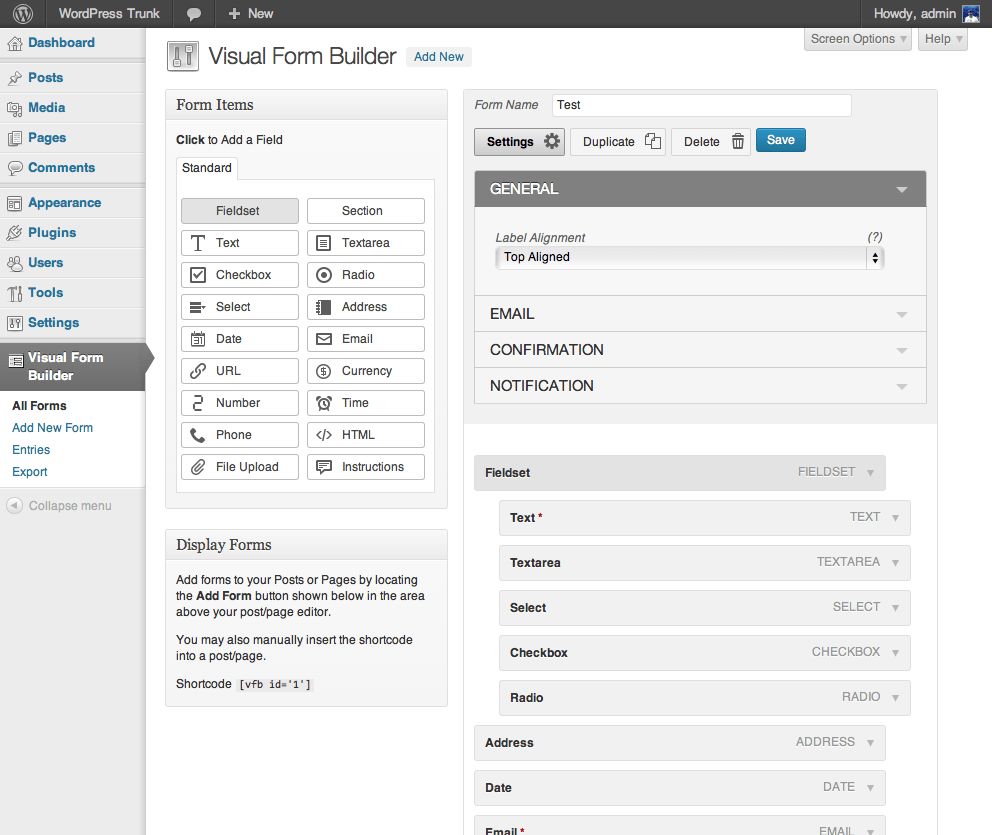Switch to the Standard tab in Form Items
Image resolution: width=992 pixels, height=835 pixels.
point(207,168)
